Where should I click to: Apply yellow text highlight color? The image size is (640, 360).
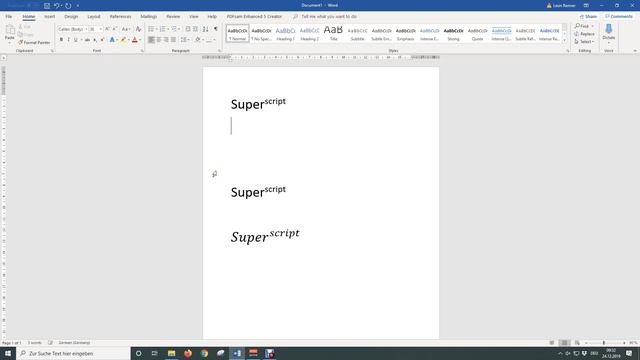[x=123, y=40]
